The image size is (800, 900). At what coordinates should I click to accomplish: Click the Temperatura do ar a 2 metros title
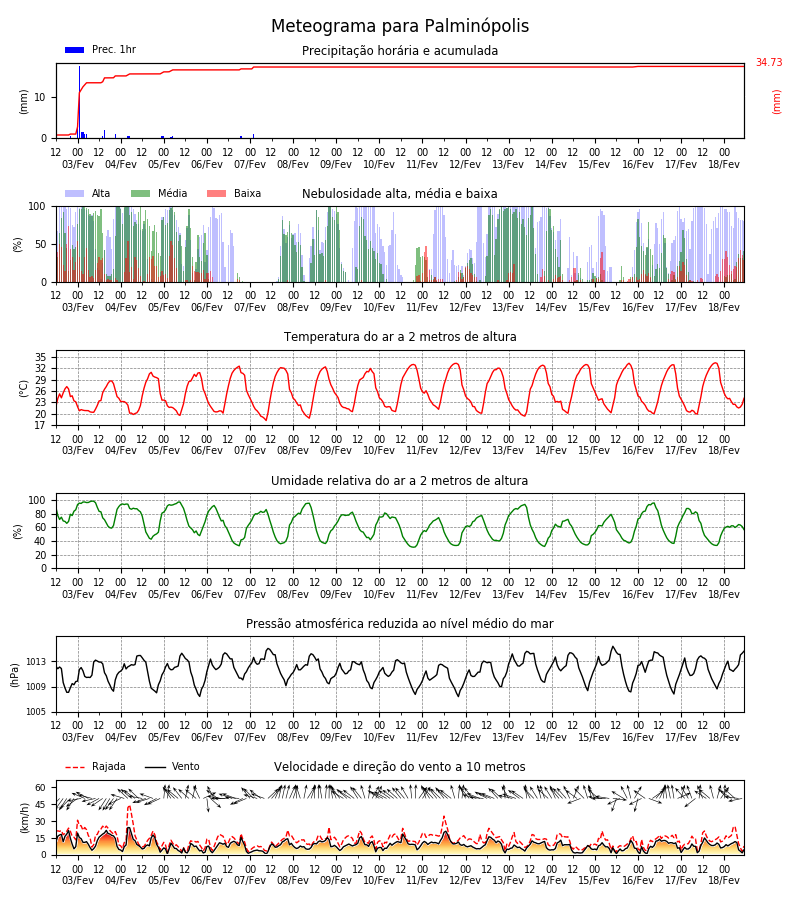click(400, 337)
